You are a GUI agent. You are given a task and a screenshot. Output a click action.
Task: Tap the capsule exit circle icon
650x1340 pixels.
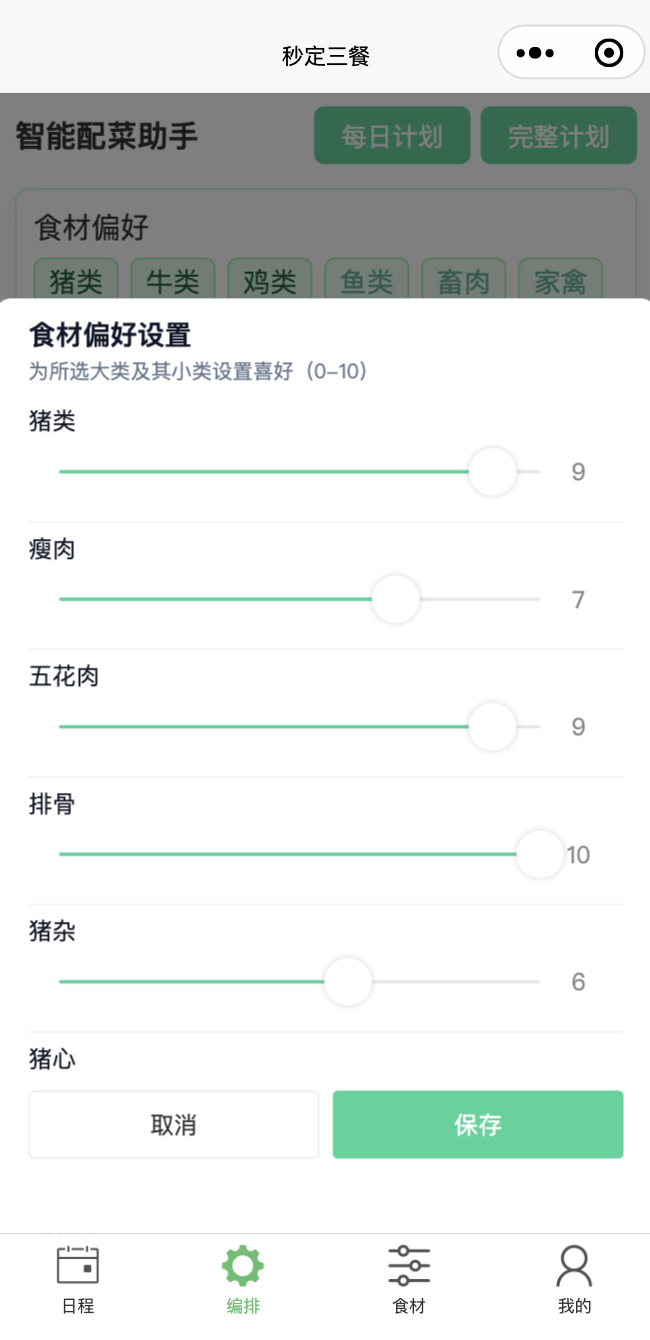point(608,52)
